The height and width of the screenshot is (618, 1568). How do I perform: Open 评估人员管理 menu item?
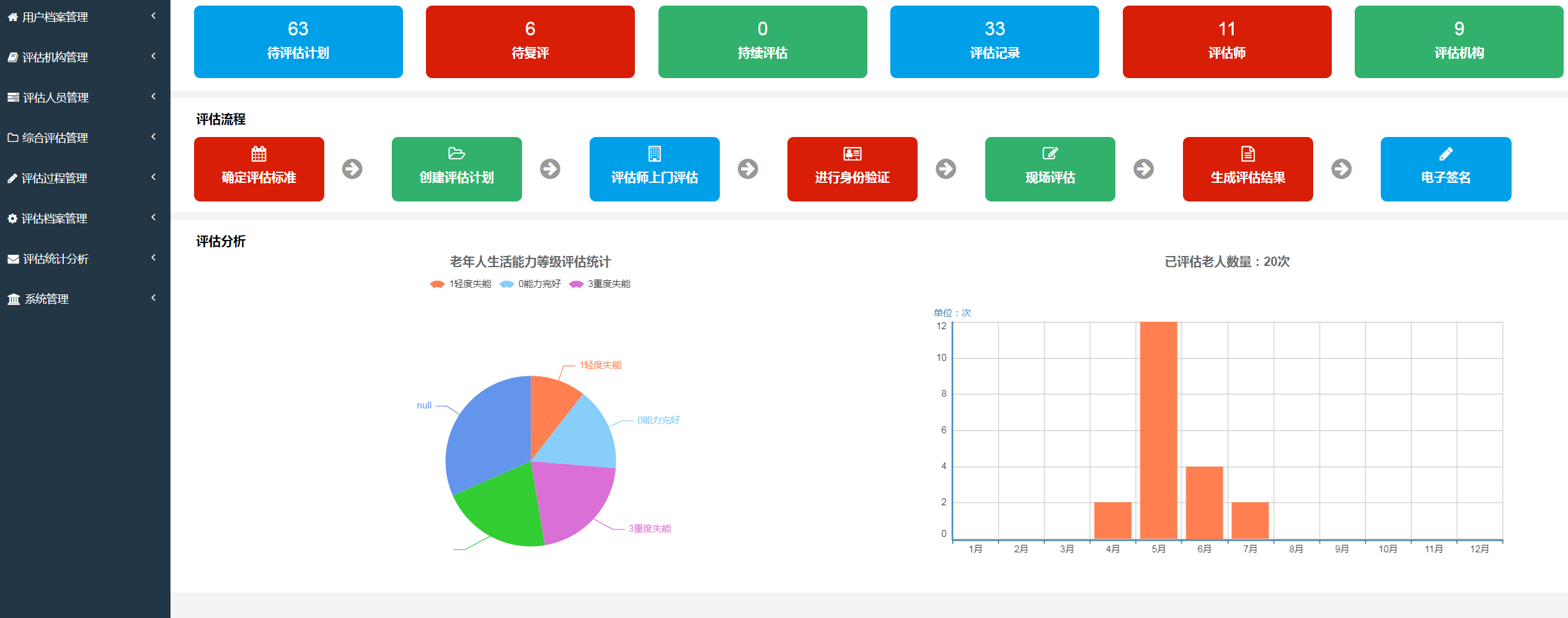[56, 97]
